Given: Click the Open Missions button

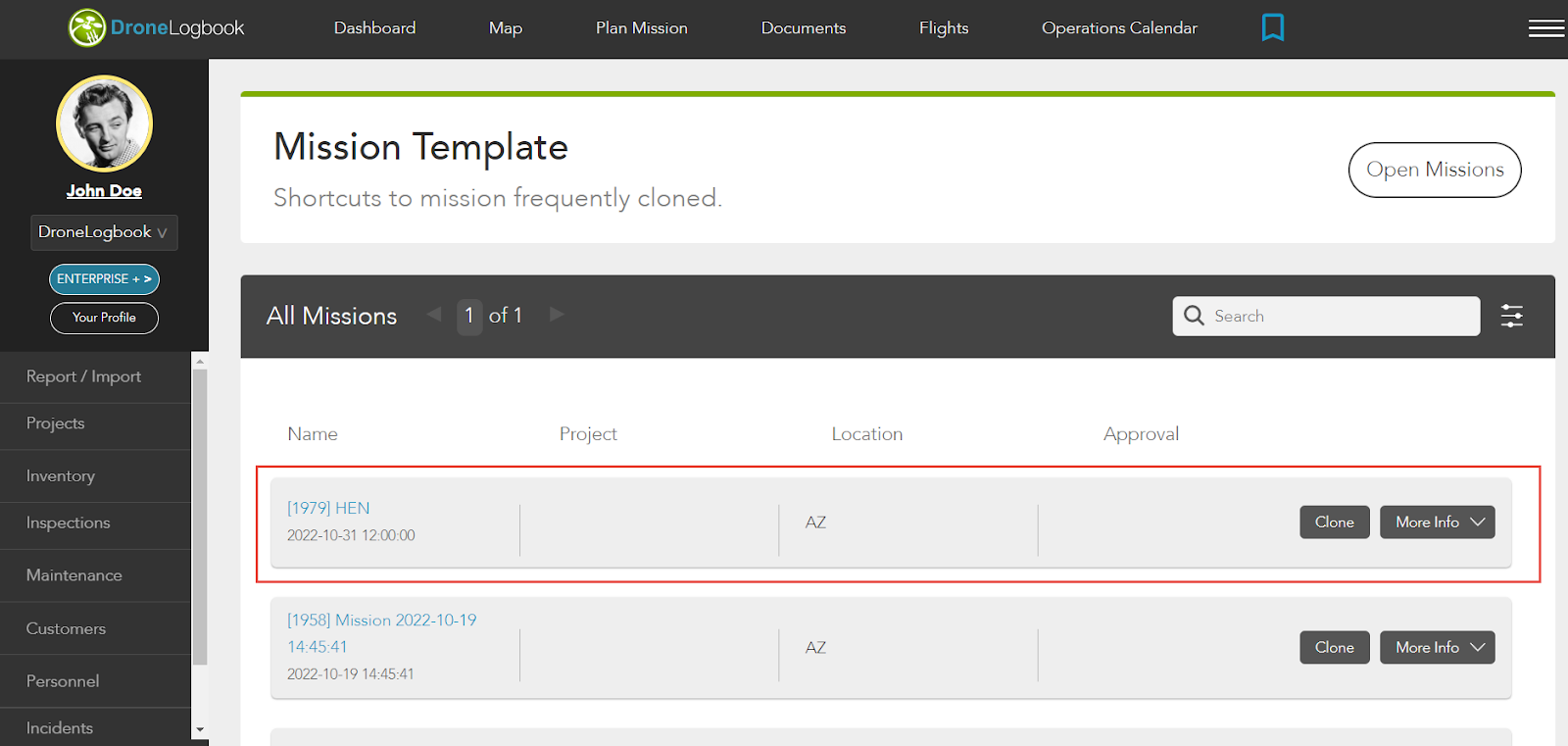Looking at the screenshot, I should click(1435, 170).
